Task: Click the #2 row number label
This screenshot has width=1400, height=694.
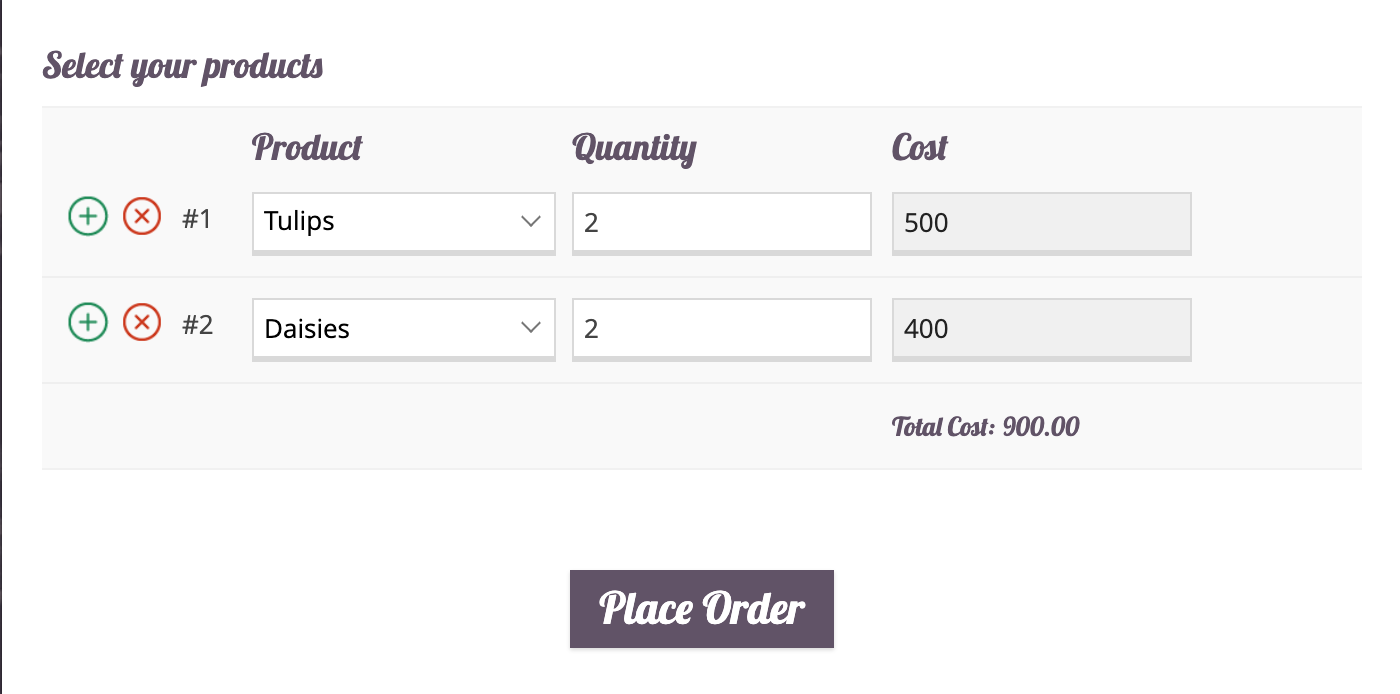Action: [197, 325]
